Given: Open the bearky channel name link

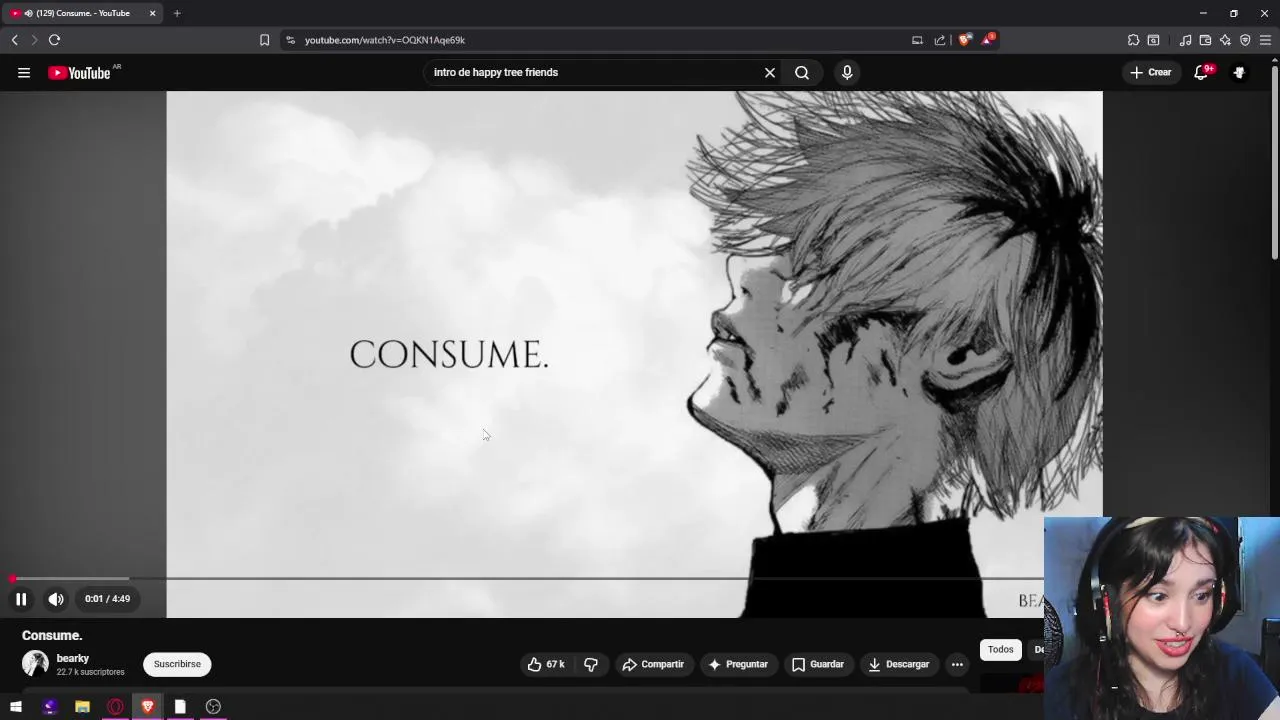Looking at the screenshot, I should point(73,658).
